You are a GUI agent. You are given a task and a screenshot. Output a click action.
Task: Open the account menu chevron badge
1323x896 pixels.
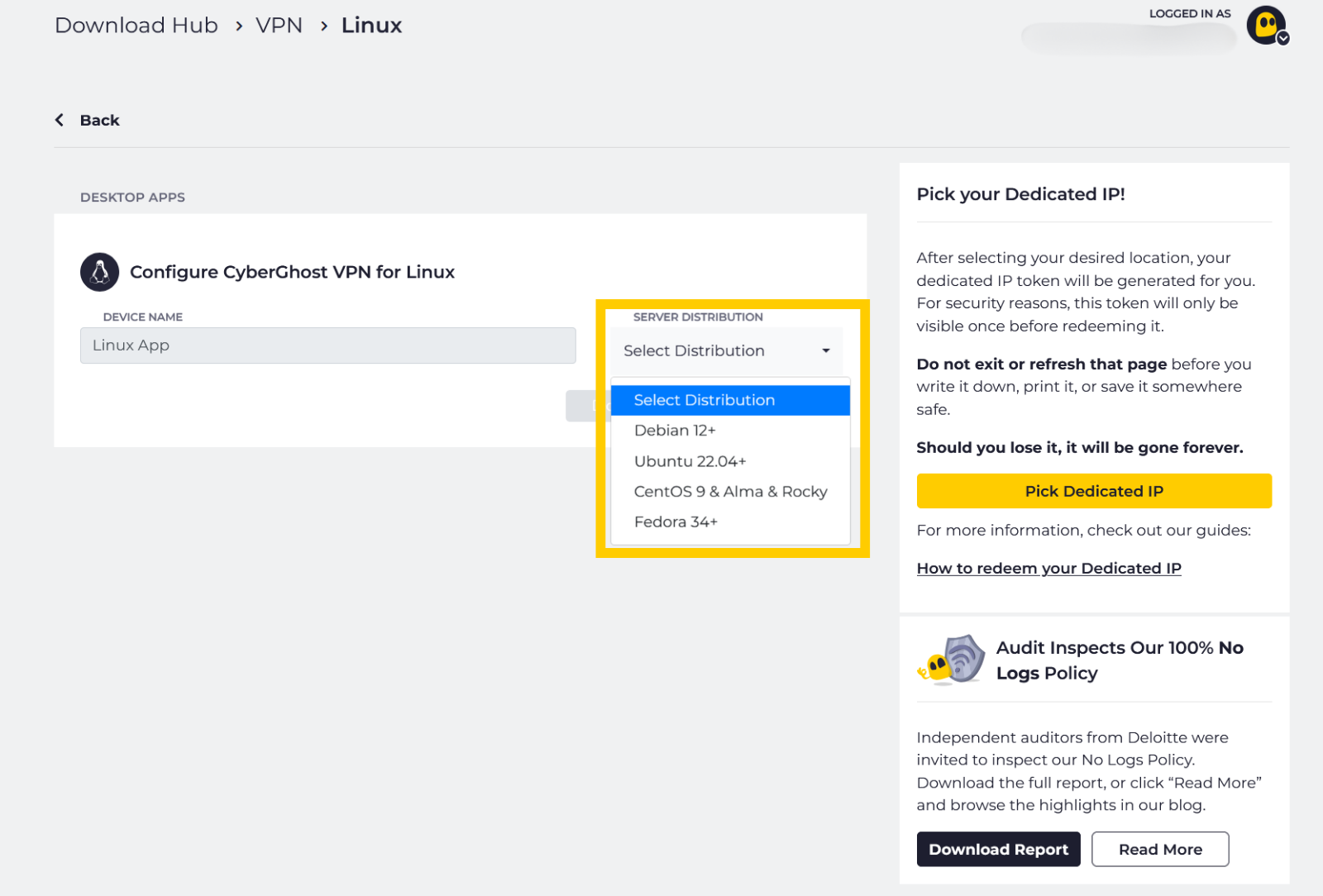[x=1282, y=38]
